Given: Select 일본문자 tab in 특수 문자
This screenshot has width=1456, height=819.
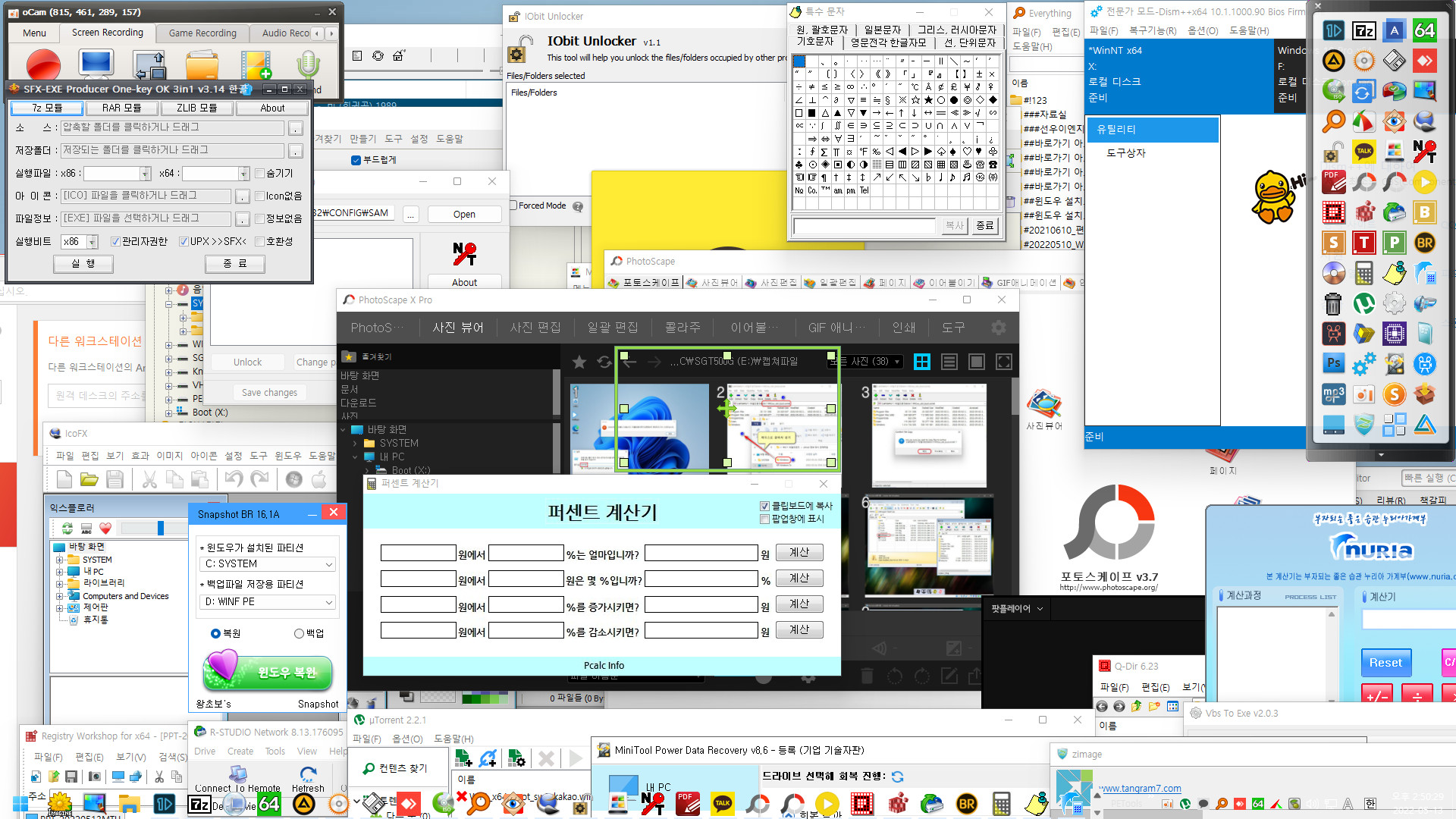Looking at the screenshot, I should 883,30.
